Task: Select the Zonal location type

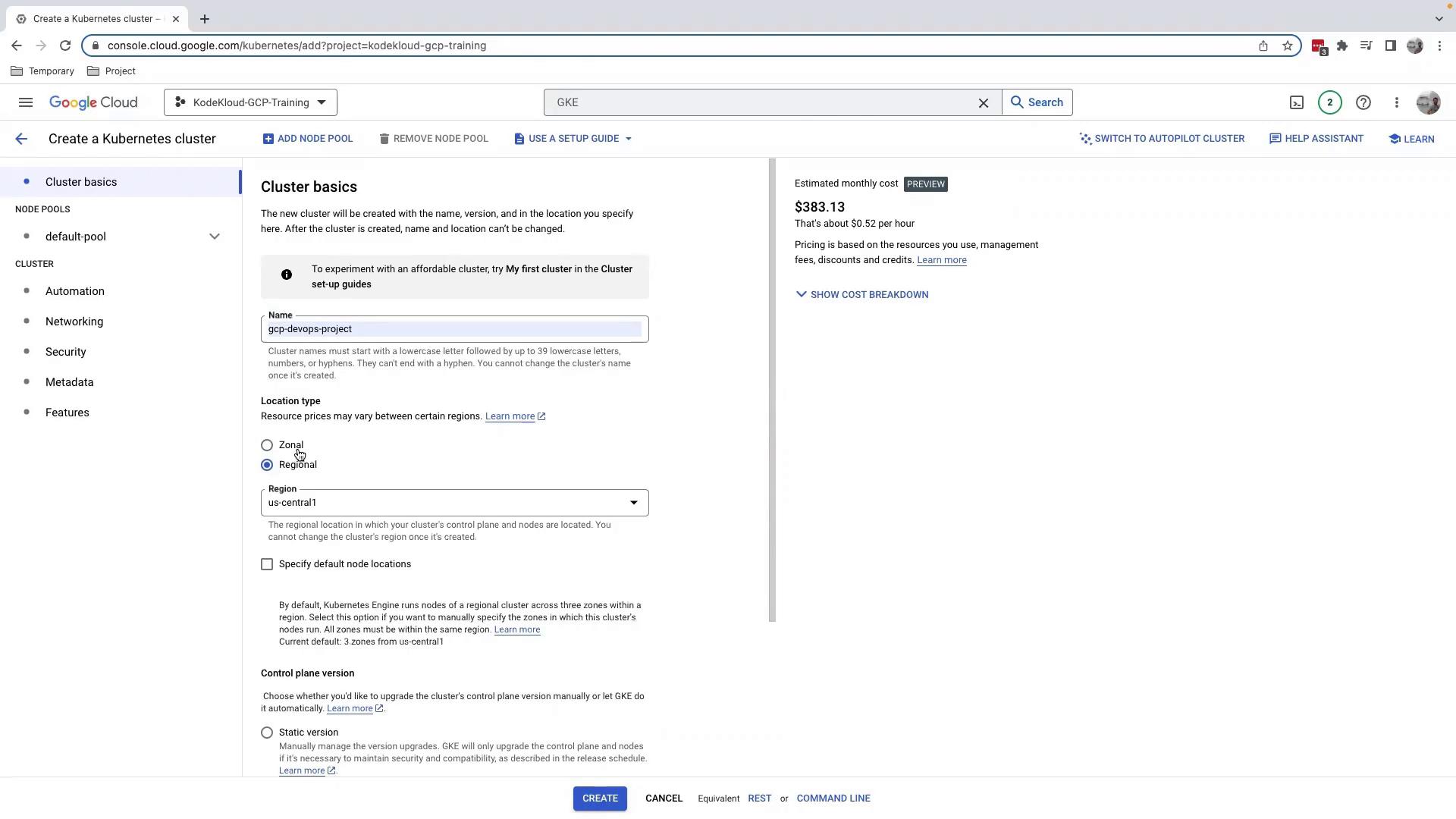Action: [267, 445]
